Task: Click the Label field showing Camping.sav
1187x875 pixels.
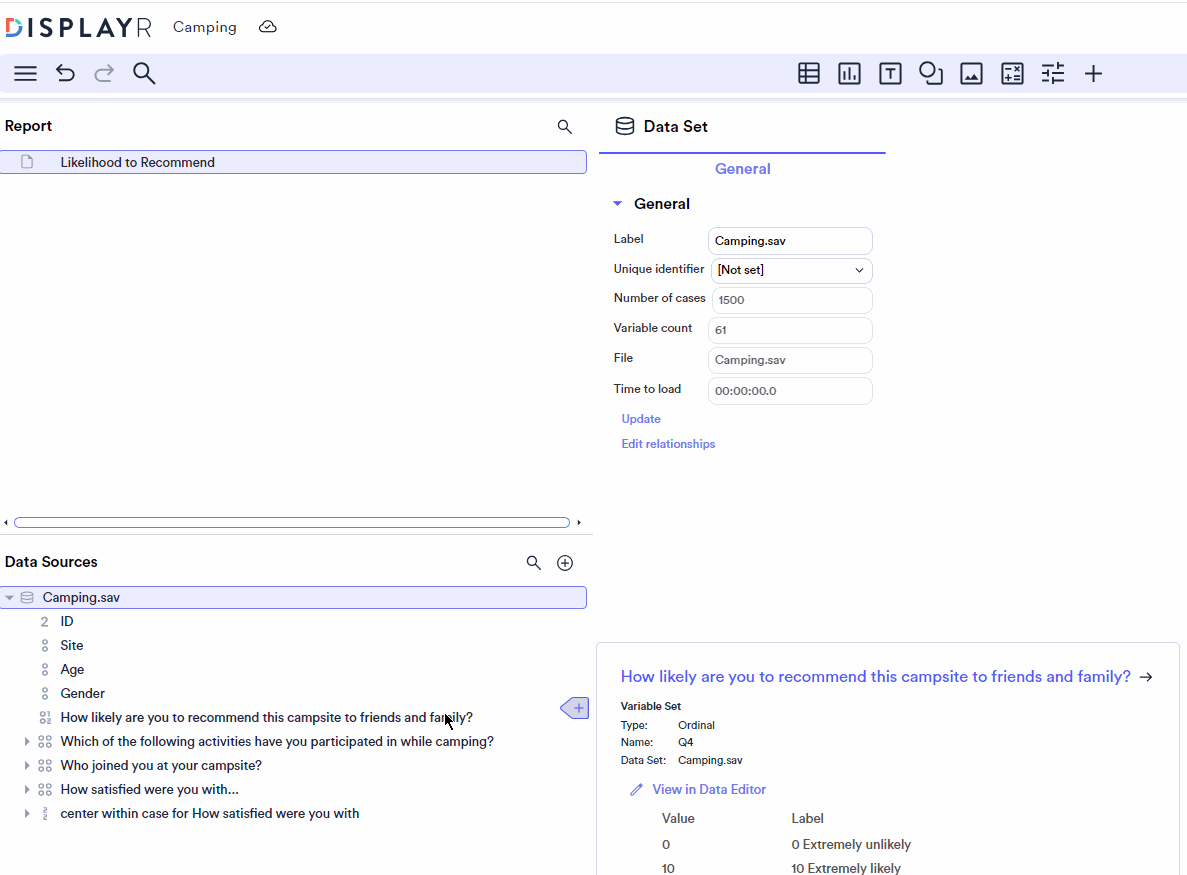Action: tap(790, 240)
